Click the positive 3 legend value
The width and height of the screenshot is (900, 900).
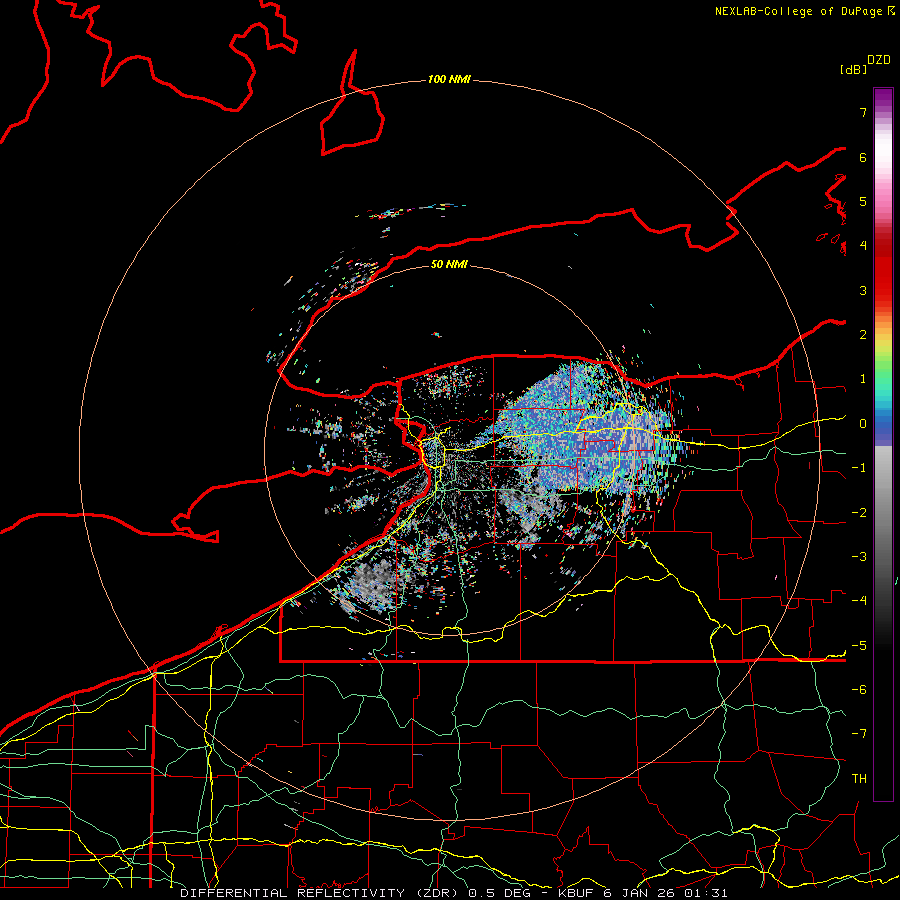pos(863,290)
